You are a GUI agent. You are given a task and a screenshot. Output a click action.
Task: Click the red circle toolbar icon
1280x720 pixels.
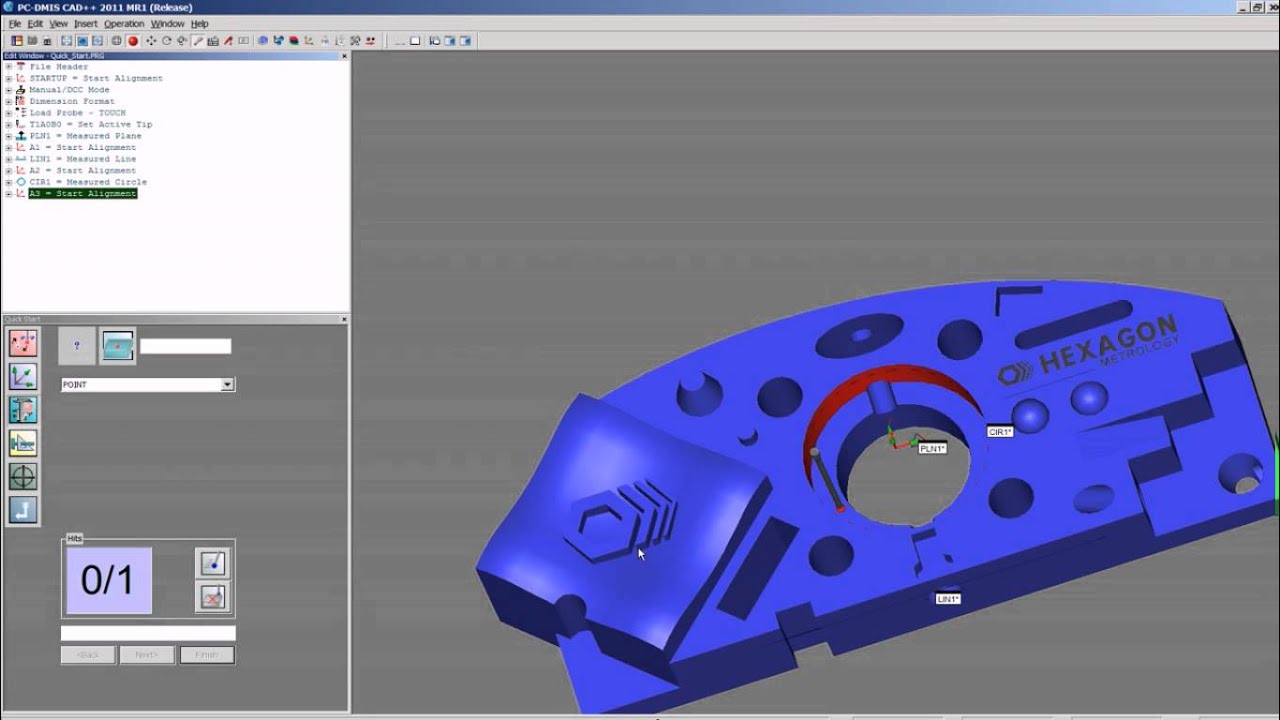coord(132,41)
